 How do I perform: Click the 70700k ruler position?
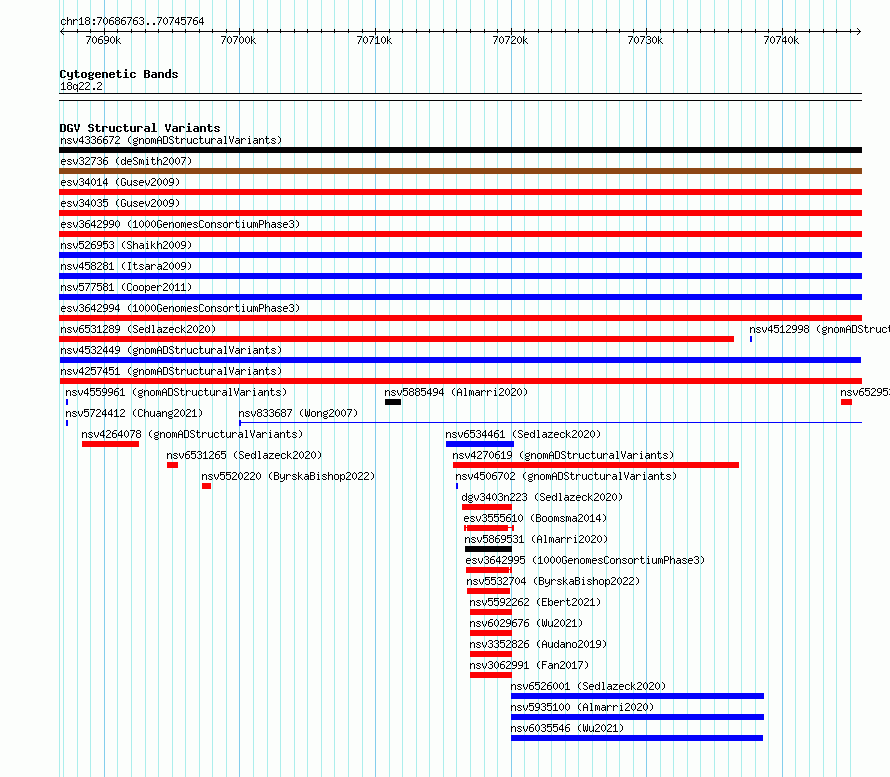[238, 40]
